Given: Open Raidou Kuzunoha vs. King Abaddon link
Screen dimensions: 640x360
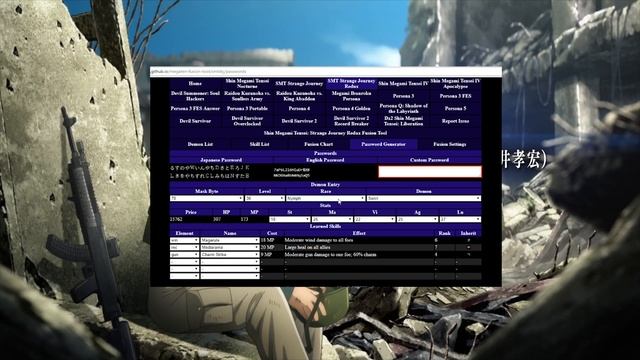Looking at the screenshot, I should (x=299, y=96).
